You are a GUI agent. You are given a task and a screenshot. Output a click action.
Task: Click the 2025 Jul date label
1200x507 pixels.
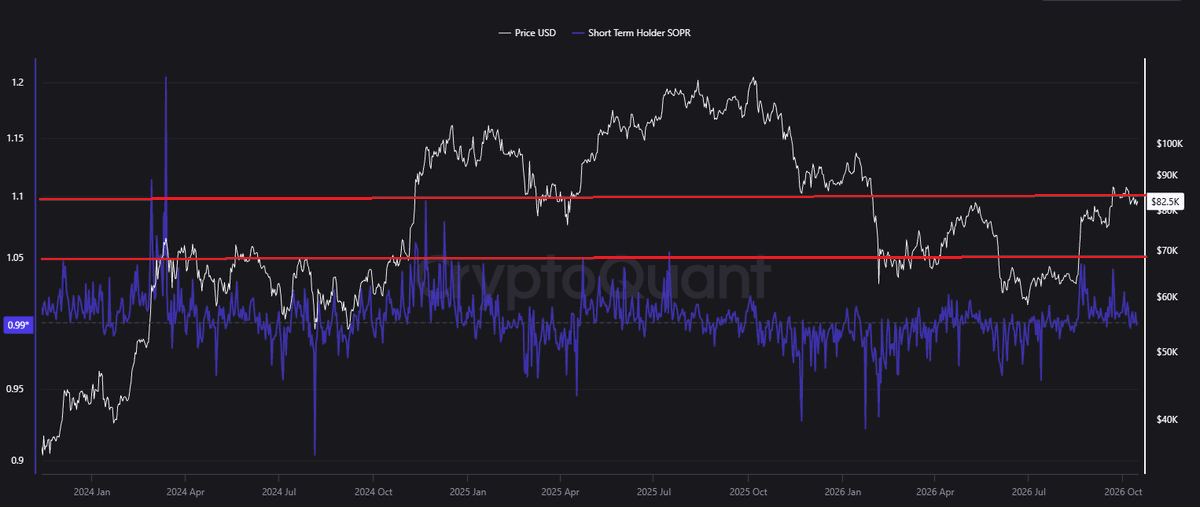(656, 493)
